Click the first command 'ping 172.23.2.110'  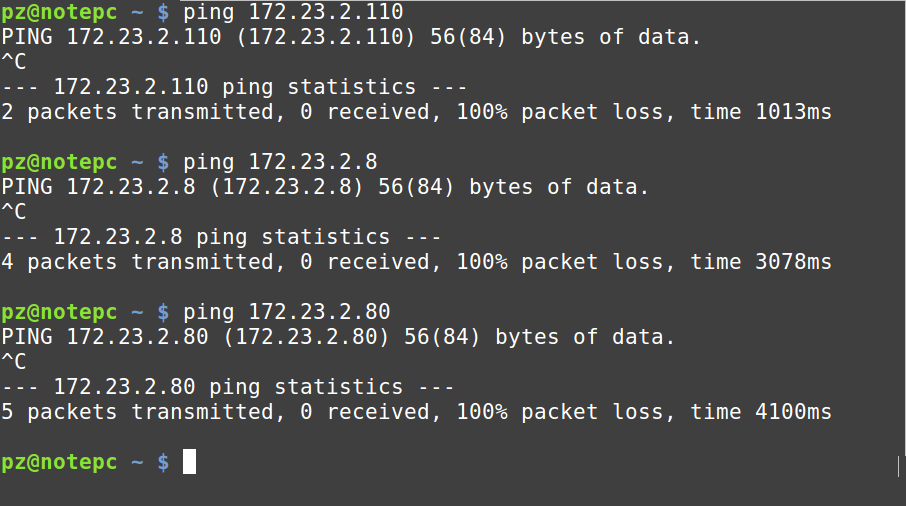[293, 12]
